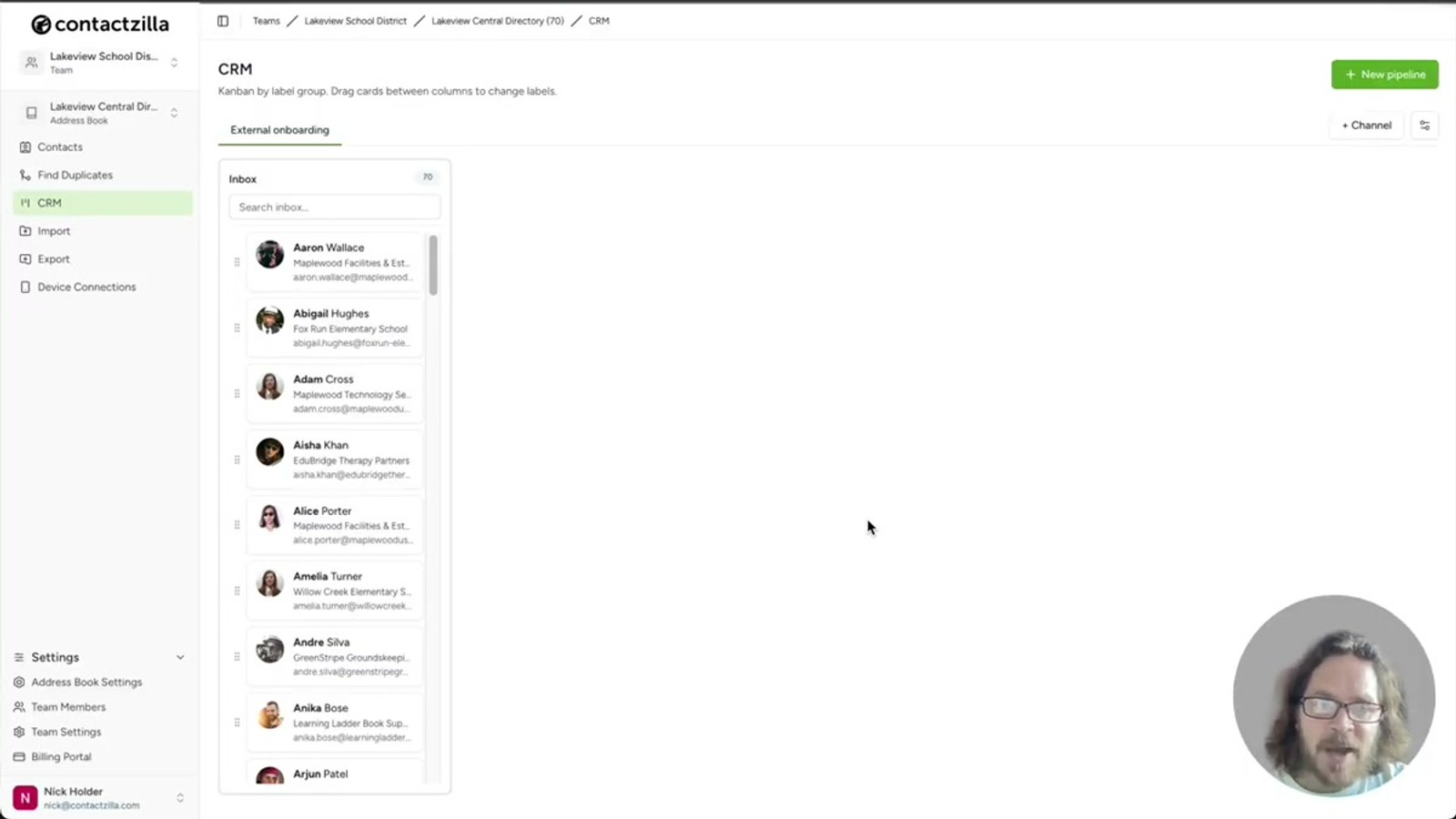
Task: Open Address Book Settings
Action: tap(86, 682)
